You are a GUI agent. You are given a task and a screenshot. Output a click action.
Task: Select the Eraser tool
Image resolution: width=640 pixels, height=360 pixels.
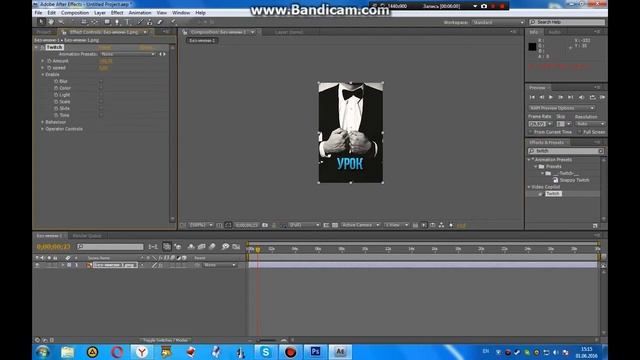pyautogui.click(x=160, y=22)
